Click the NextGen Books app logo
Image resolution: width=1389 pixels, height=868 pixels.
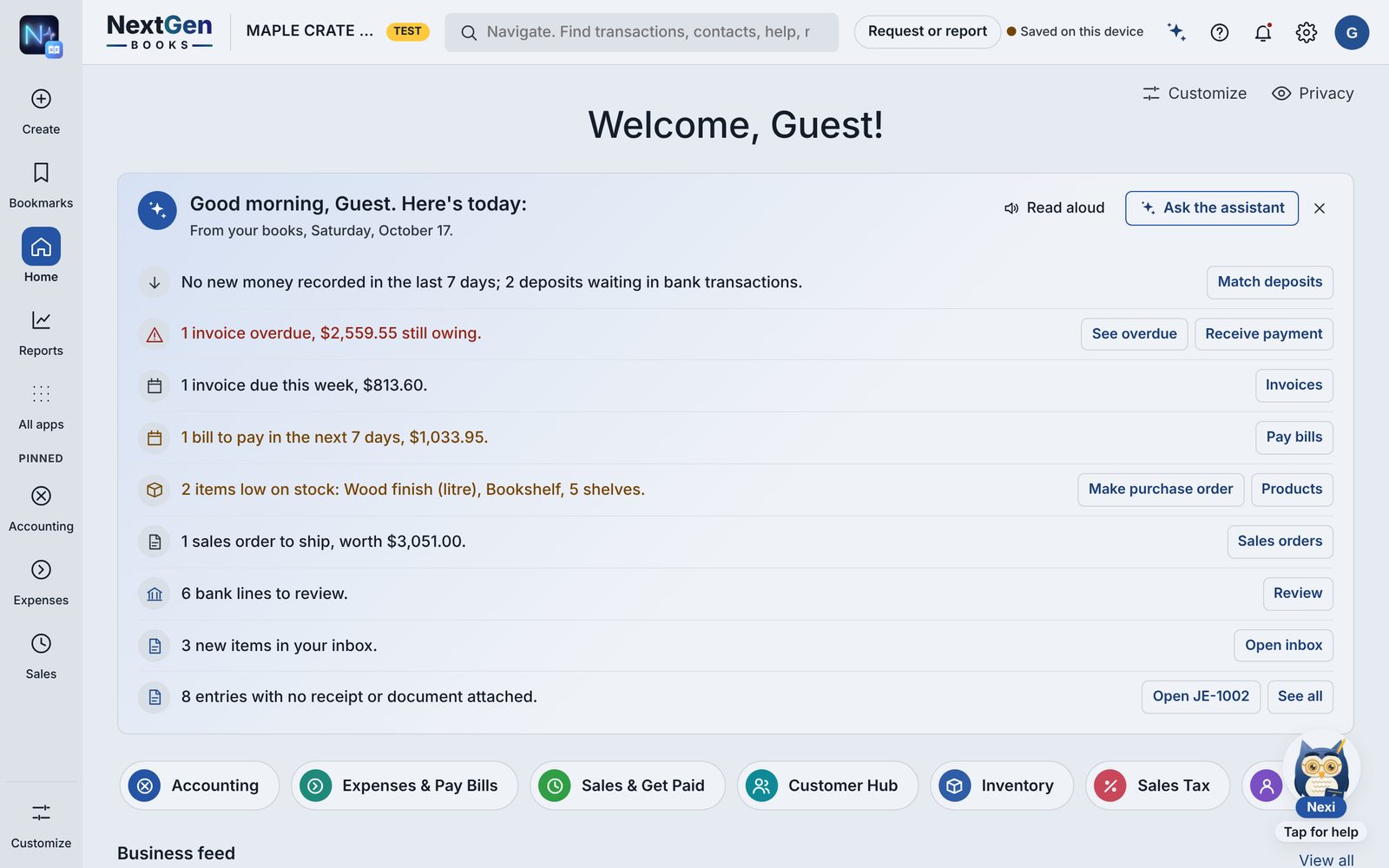pyautogui.click(x=160, y=32)
